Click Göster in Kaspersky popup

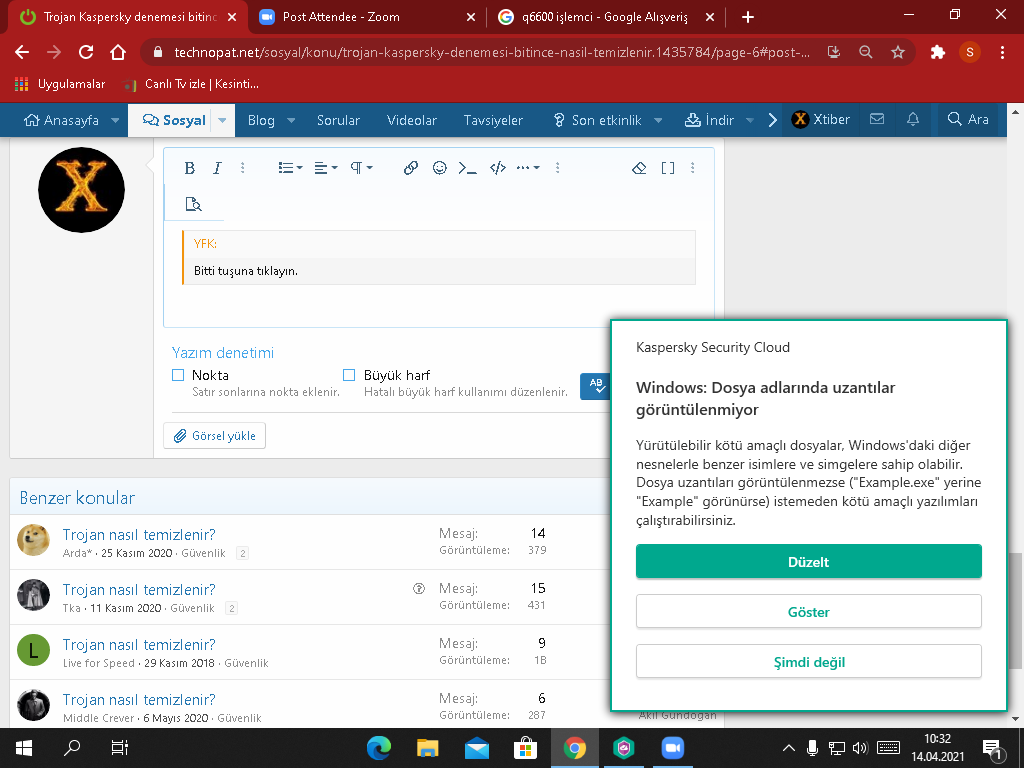(808, 612)
